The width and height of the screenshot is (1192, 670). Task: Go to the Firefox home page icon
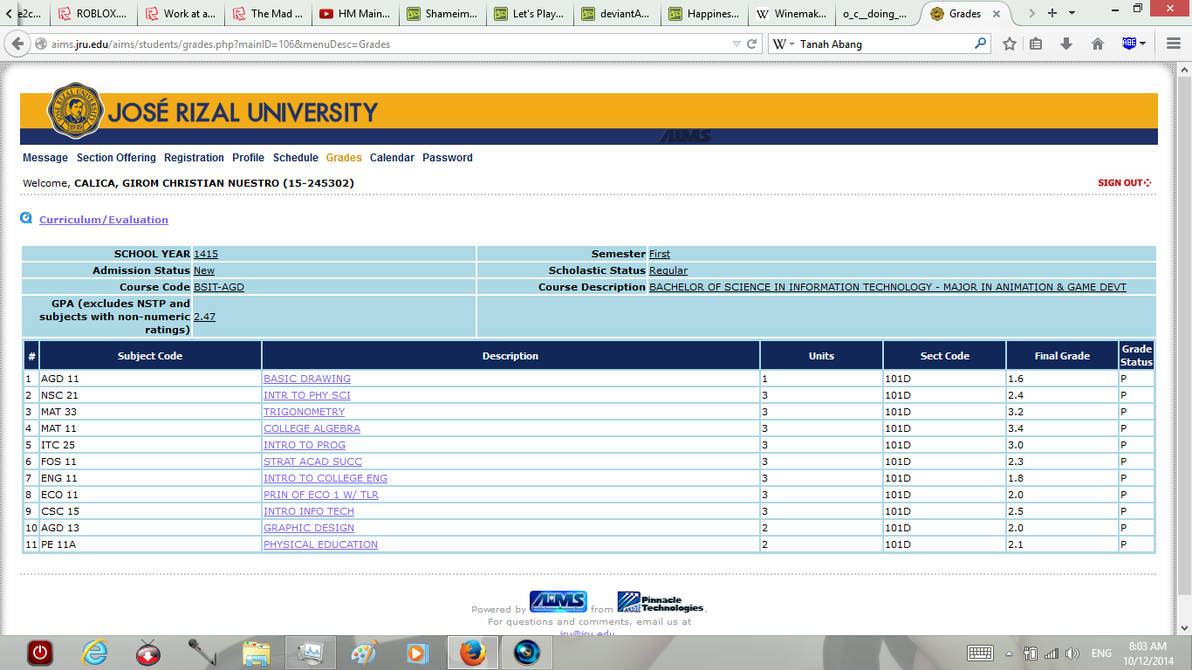(x=1097, y=44)
